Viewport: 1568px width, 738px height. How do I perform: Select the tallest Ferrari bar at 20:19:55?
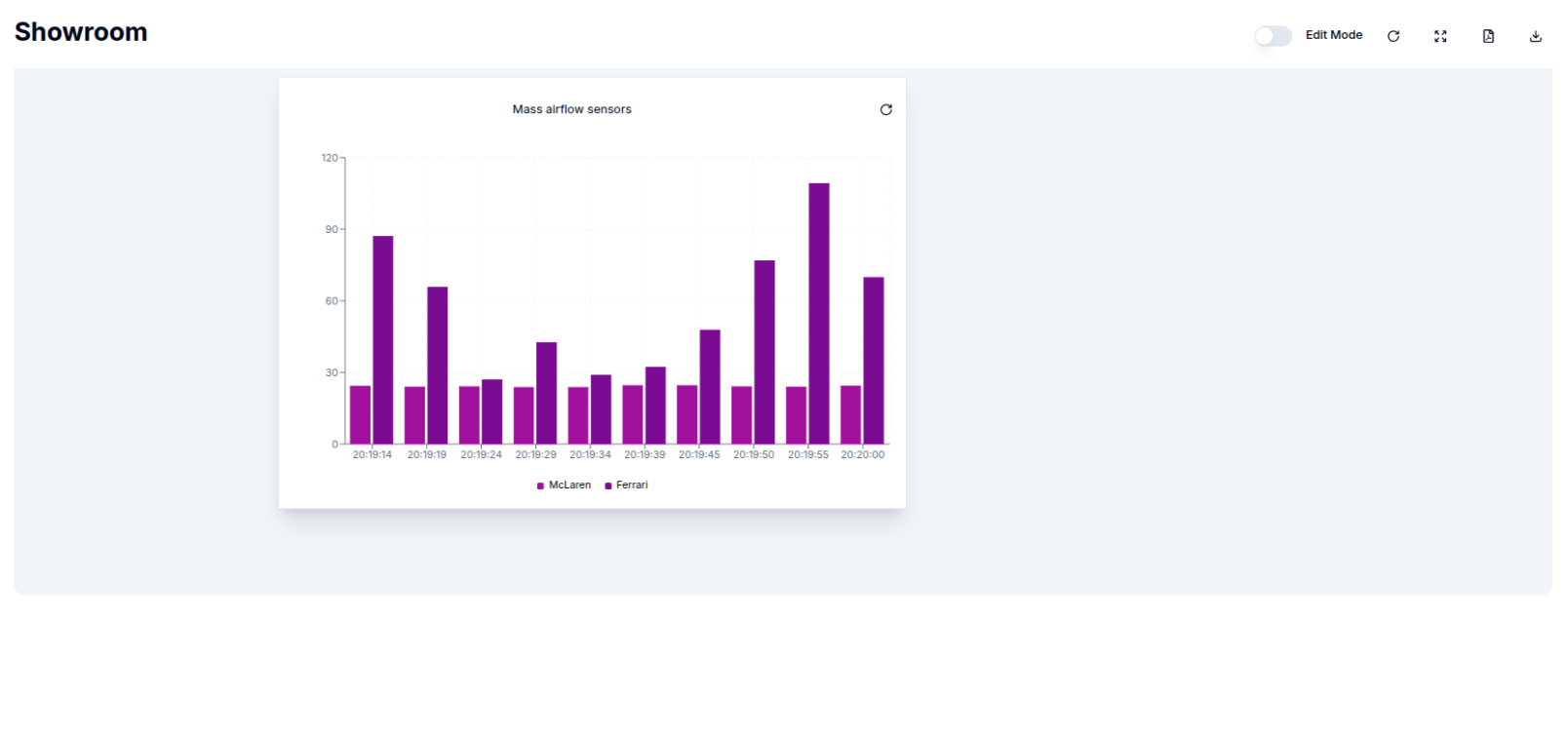tap(819, 314)
